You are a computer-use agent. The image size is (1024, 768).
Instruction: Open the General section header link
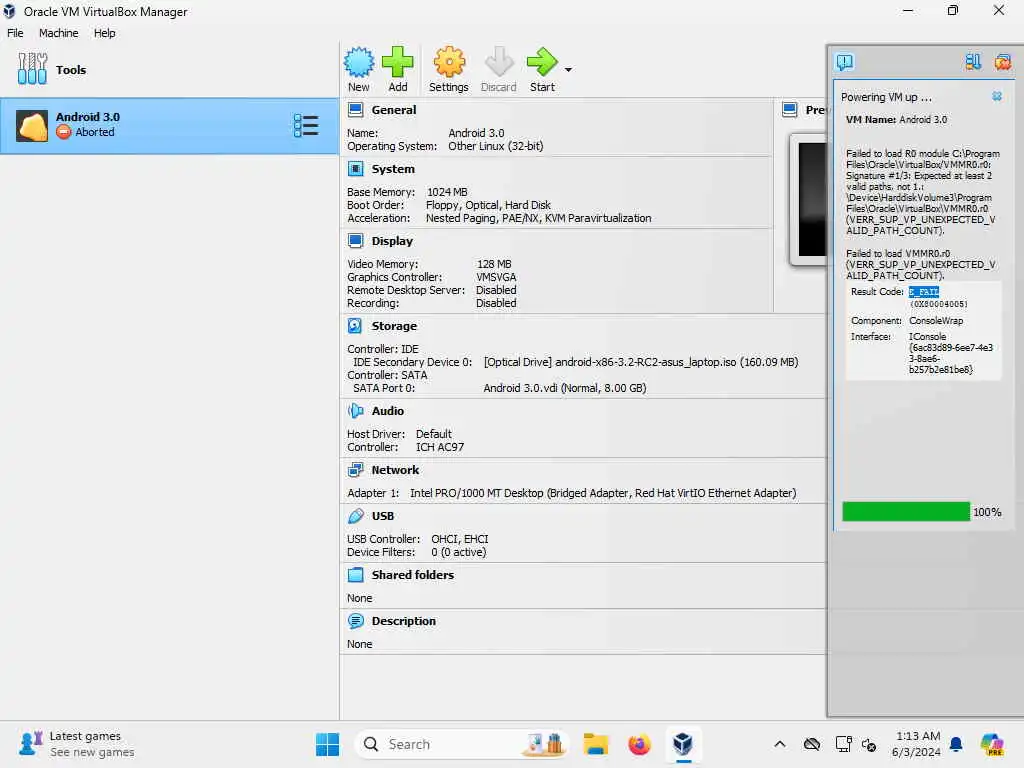pyautogui.click(x=394, y=110)
